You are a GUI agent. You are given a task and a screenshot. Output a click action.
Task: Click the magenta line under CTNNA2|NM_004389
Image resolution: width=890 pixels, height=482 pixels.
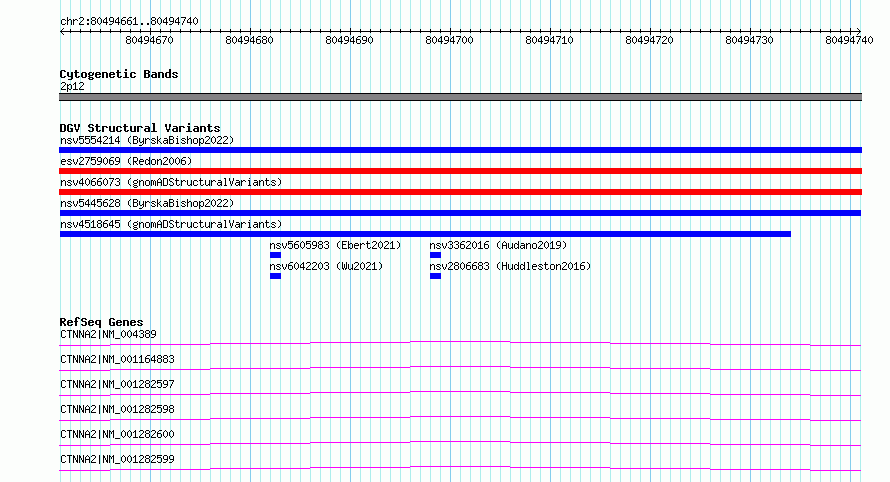460,343
